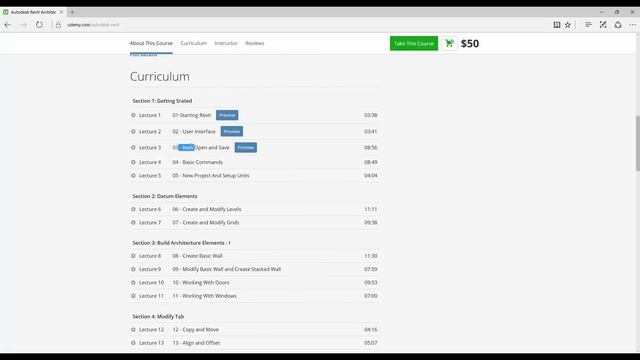The width and height of the screenshot is (640, 360).
Task: Open the Reviews tab
Action: pos(255,43)
